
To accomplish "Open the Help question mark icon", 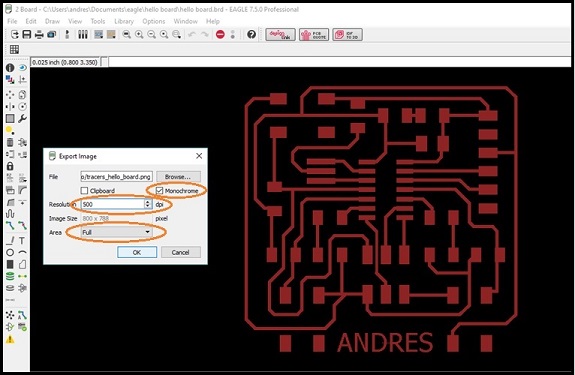I will coord(251,35).
